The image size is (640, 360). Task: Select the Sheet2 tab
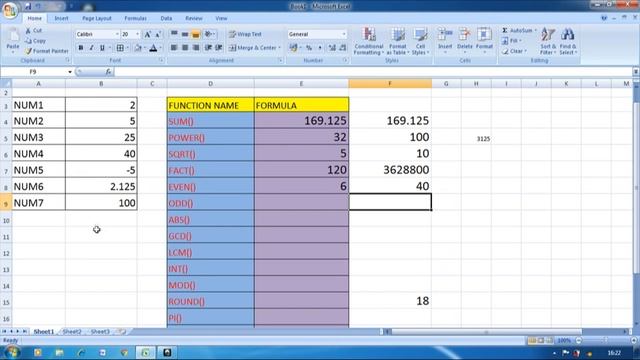click(x=72, y=331)
